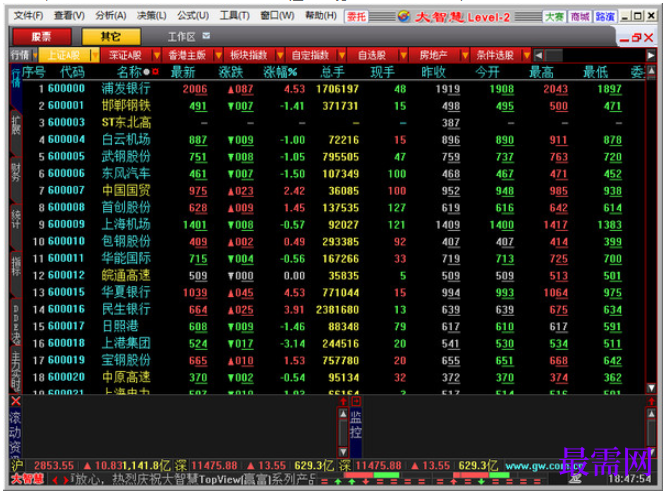This screenshot has width=671, height=493.
Task: Open the 商城 store shortcut
Action: click(x=580, y=17)
